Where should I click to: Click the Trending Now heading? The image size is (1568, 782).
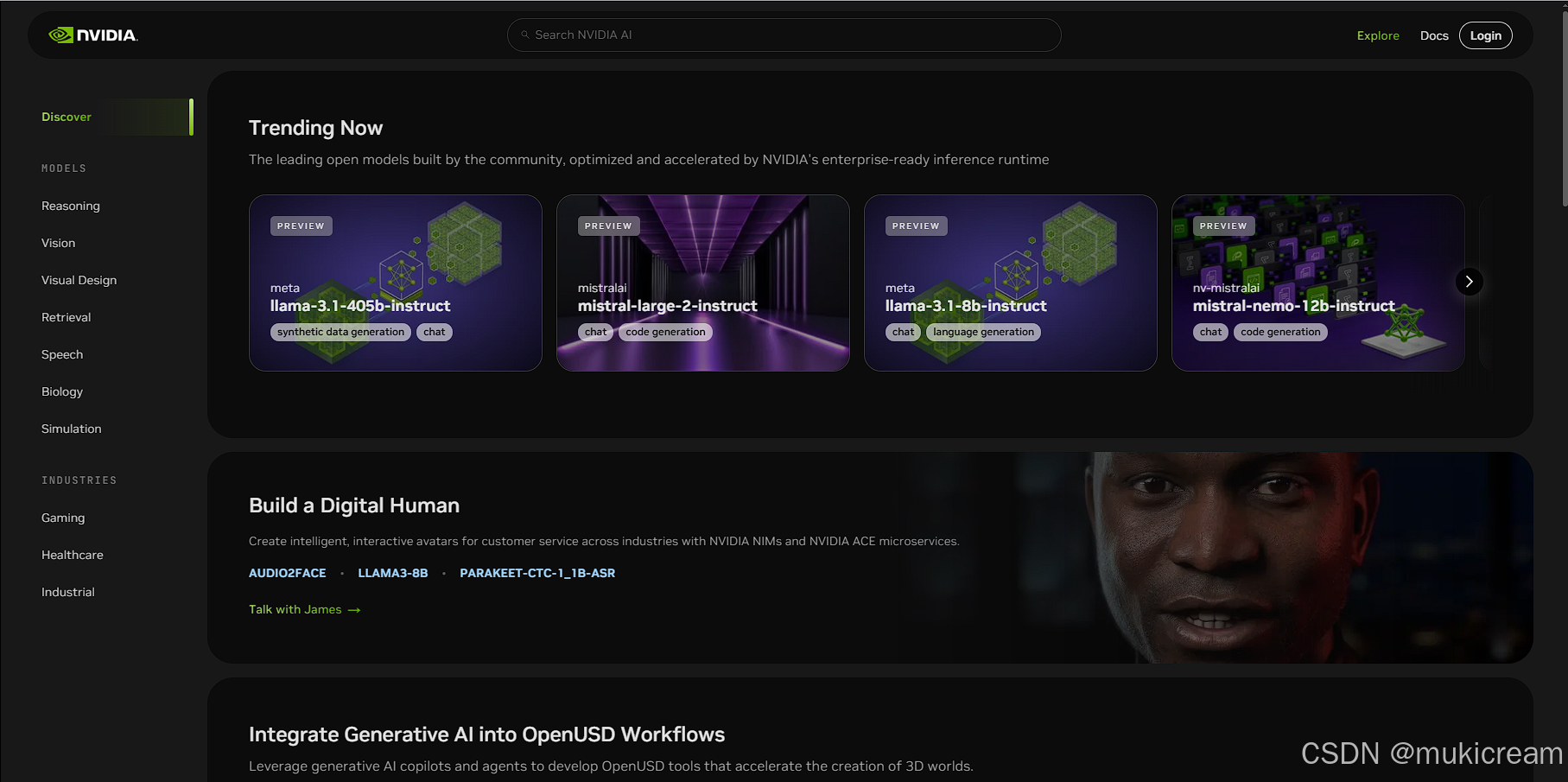(x=315, y=128)
